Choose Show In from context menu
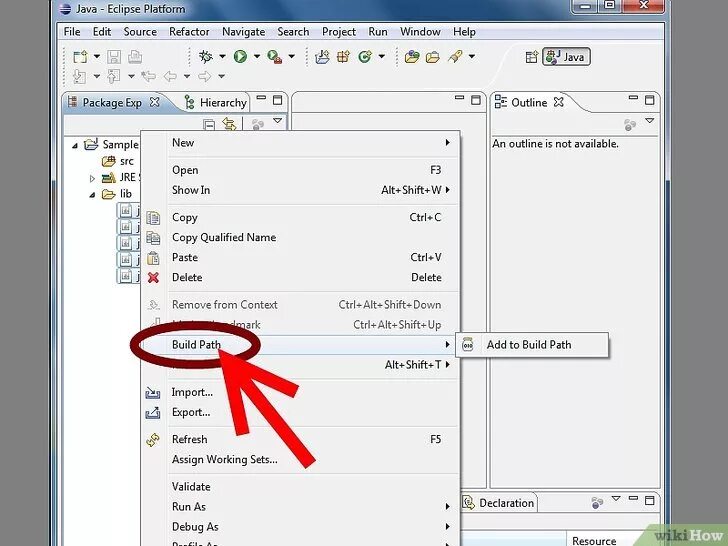Viewport: 728px width, 546px height. (301, 190)
